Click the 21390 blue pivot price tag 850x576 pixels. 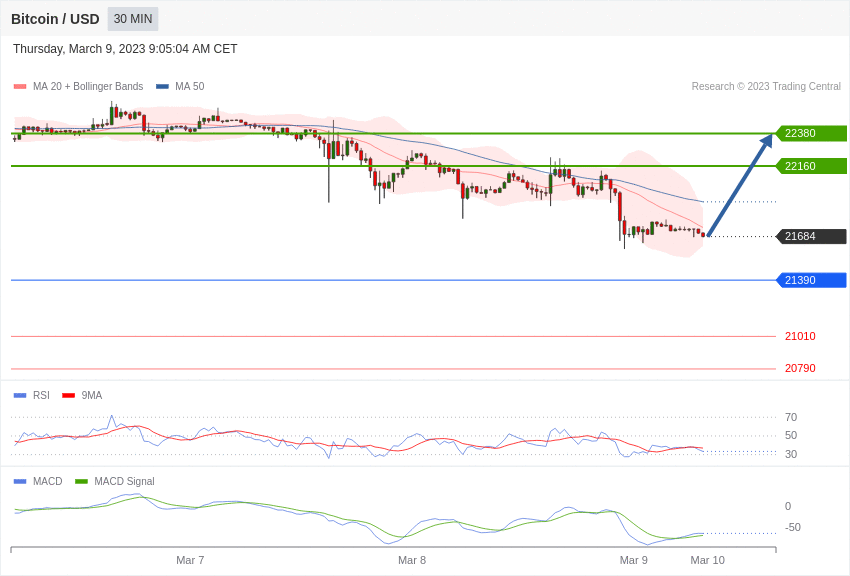pyautogui.click(x=812, y=280)
